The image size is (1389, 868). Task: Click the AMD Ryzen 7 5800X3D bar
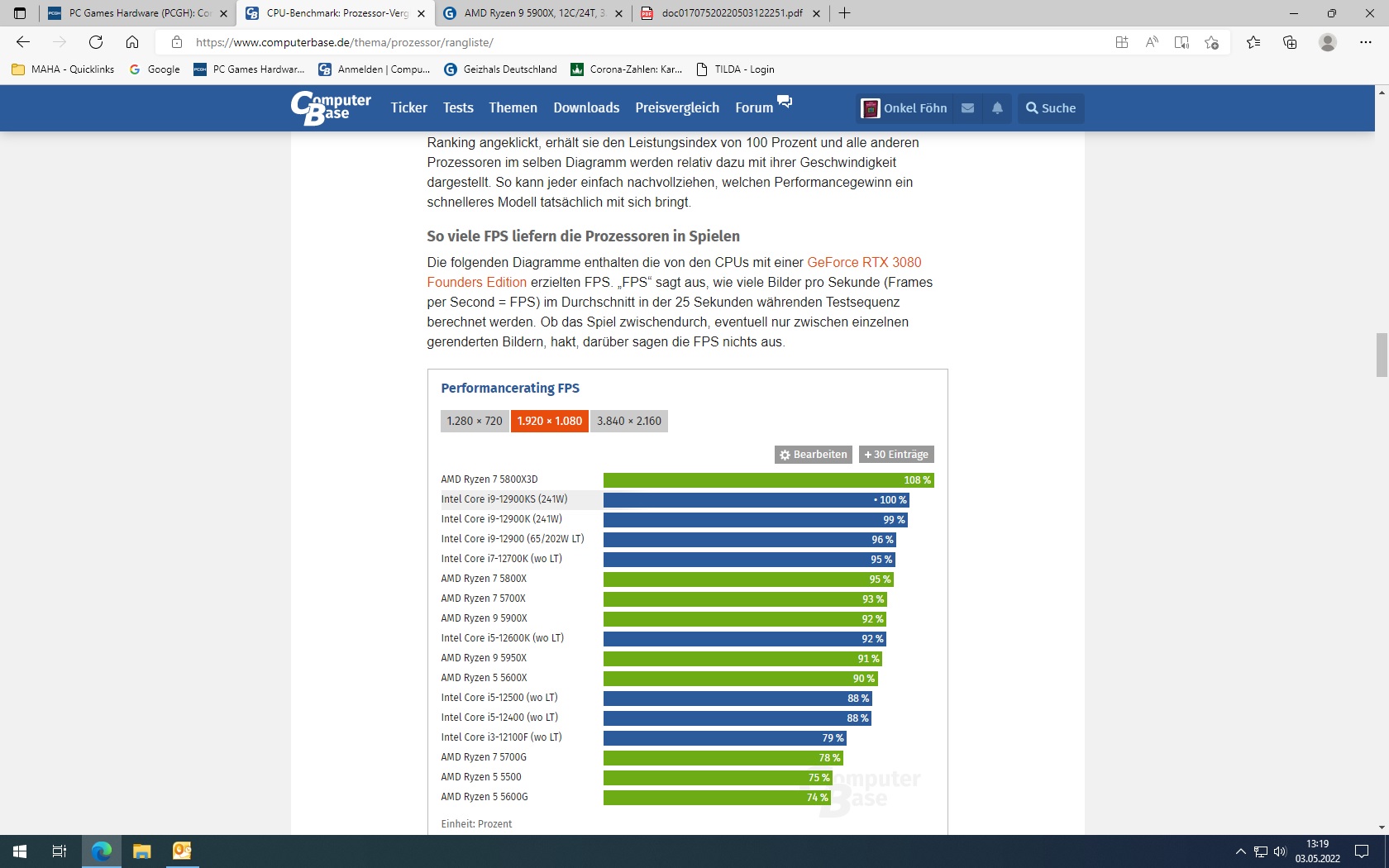click(768, 480)
